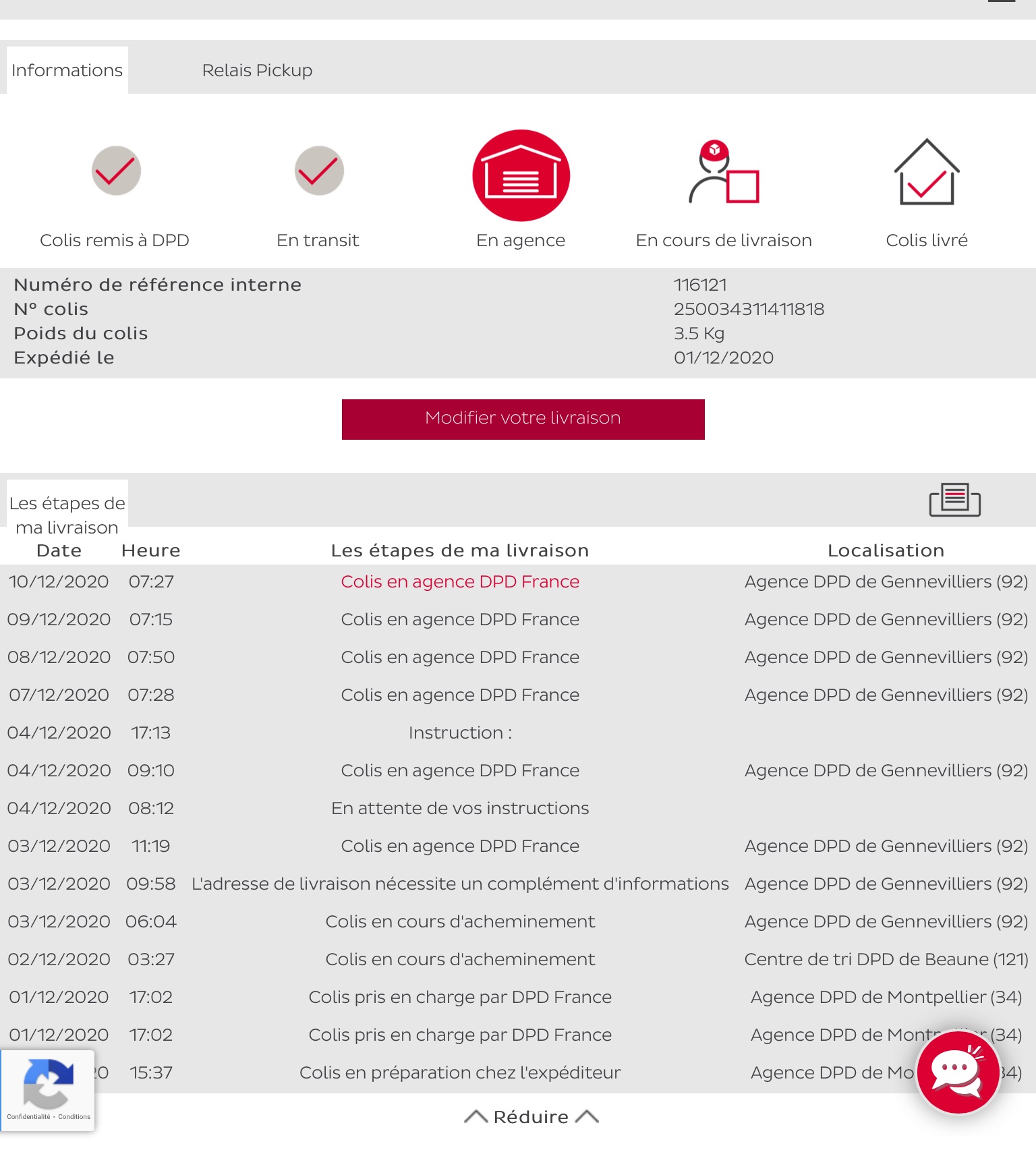
Task: Click the N° colis label
Action: pyautogui.click(x=51, y=309)
